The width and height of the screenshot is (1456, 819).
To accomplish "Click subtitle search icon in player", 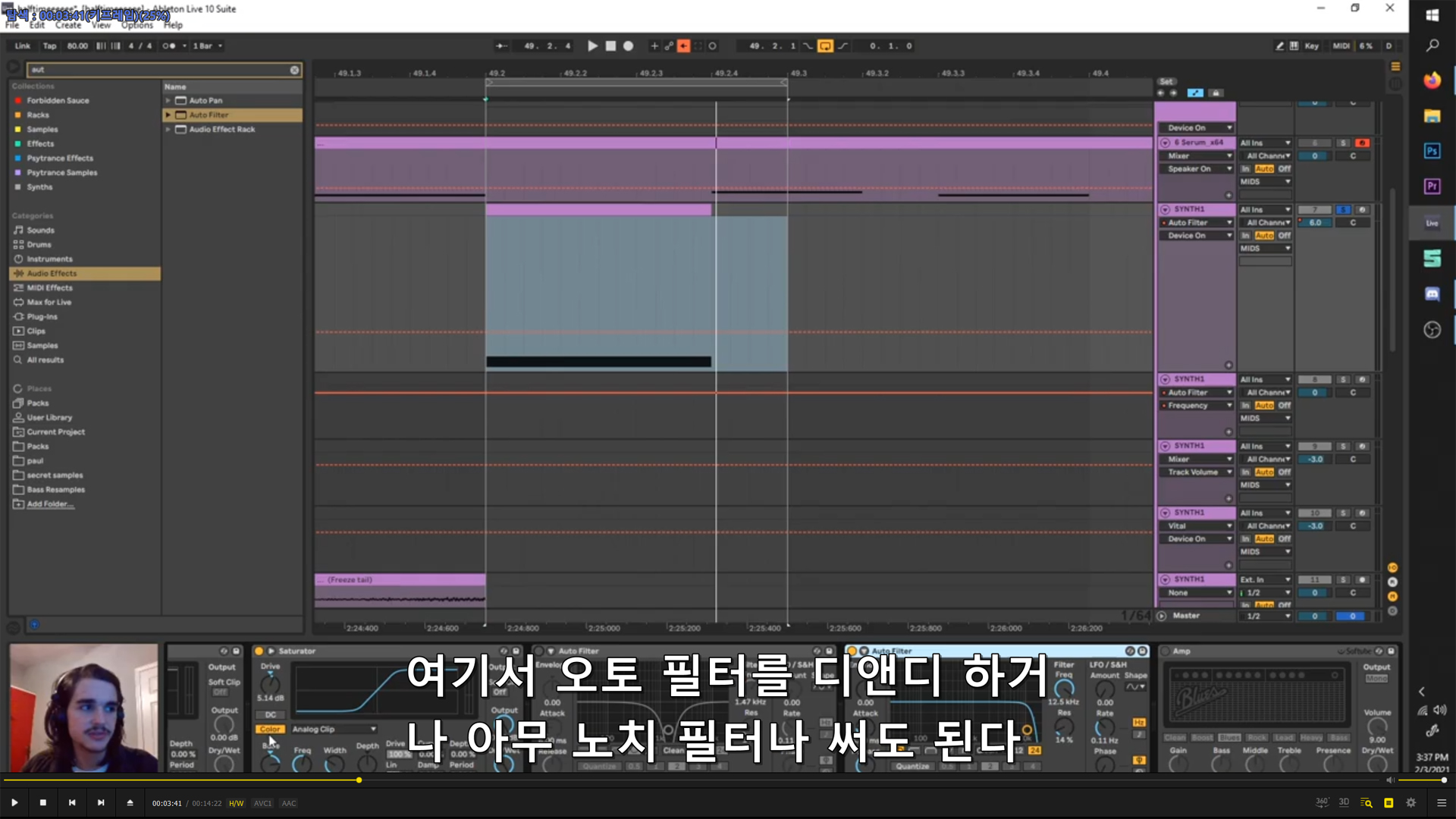I will pos(1367,802).
